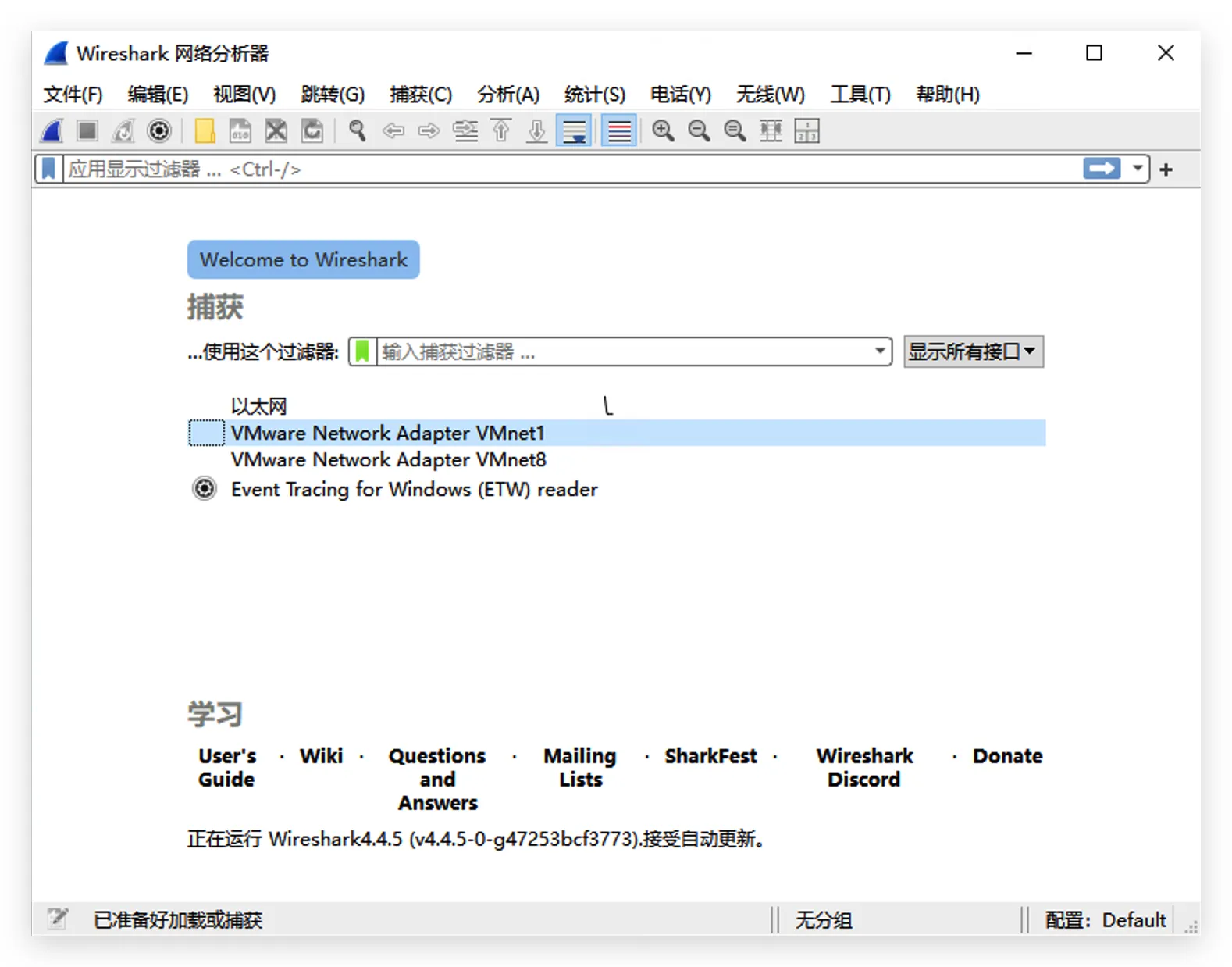Save the capture file from the toolbar
Viewport: 1232px width, 967px height.
[240, 130]
